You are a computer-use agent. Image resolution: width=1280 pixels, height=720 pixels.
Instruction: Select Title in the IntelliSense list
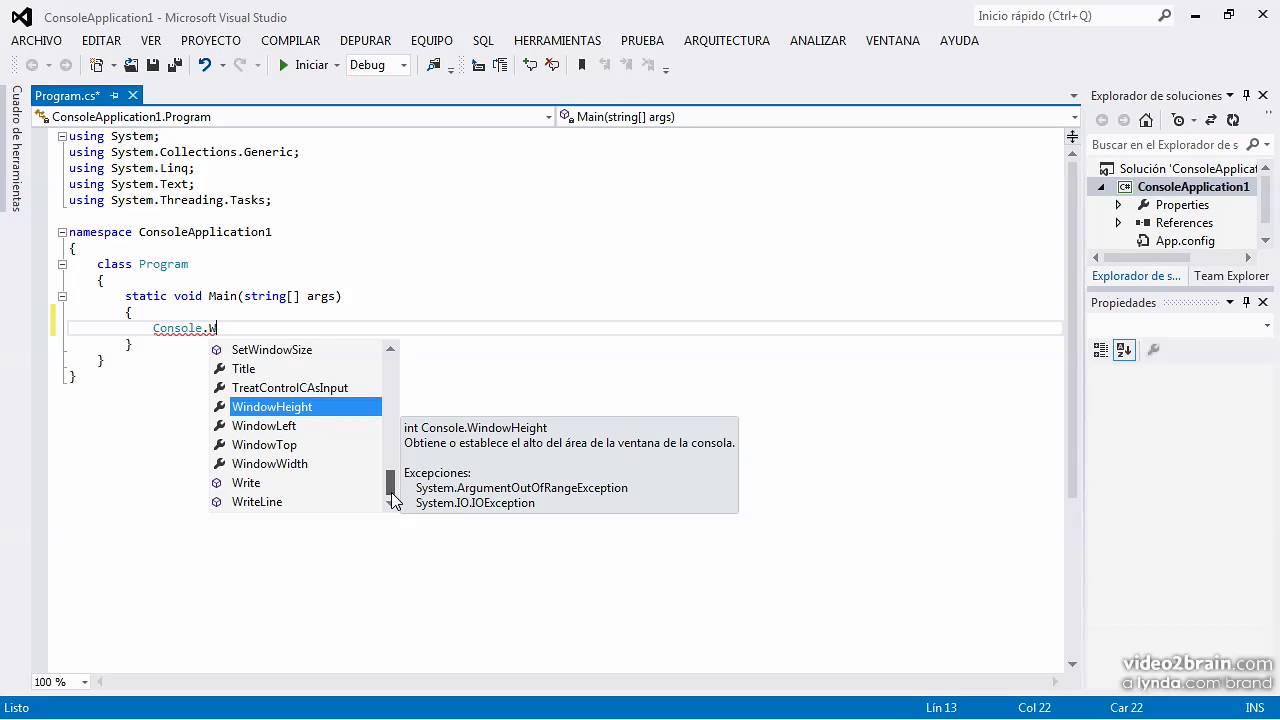click(x=296, y=369)
